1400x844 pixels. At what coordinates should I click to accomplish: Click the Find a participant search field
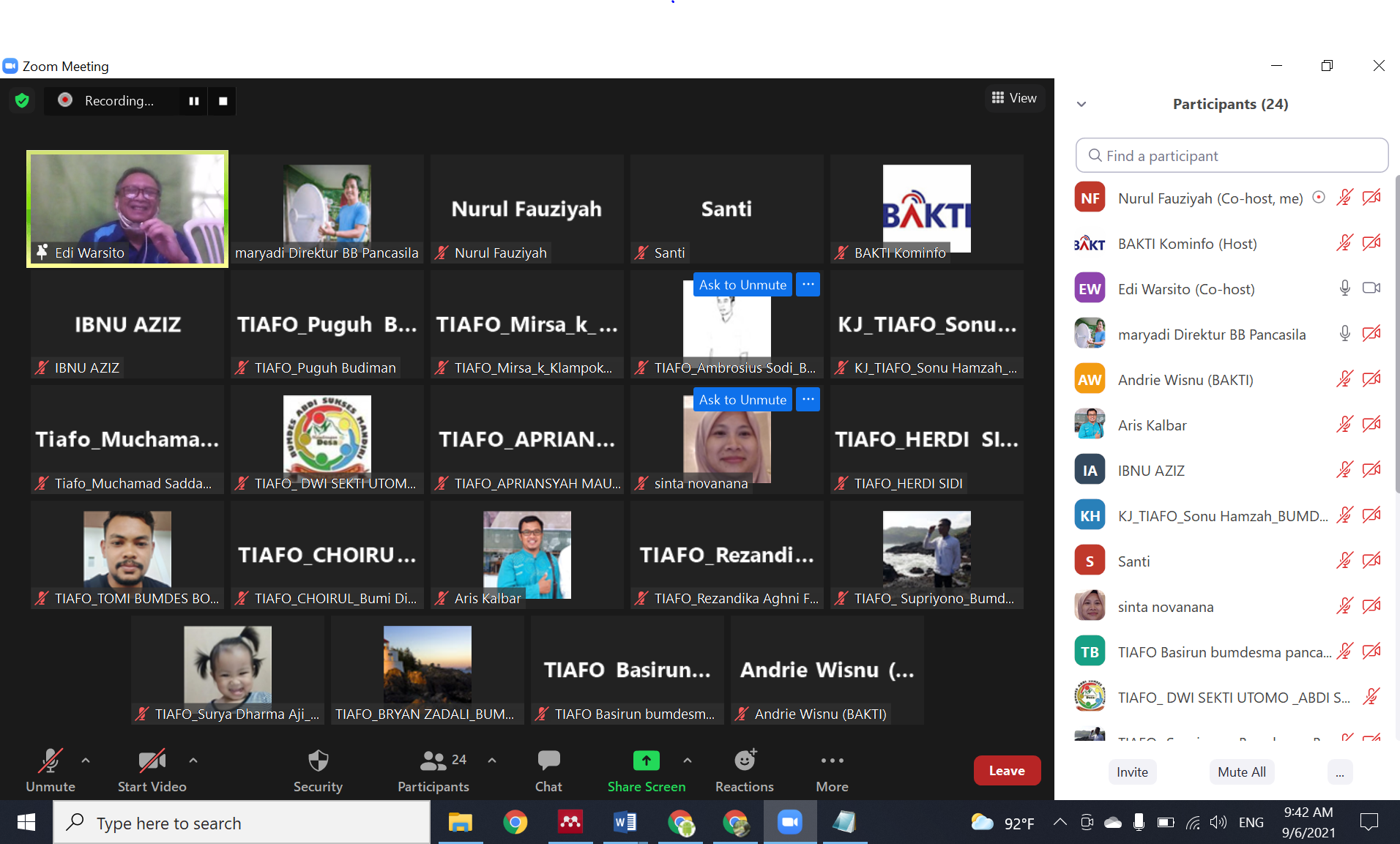tap(1232, 156)
